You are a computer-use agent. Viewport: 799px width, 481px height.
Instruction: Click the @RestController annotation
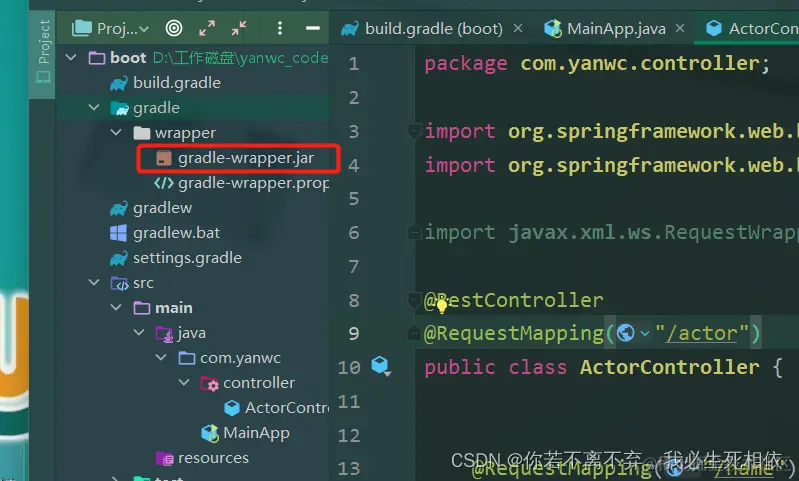(513, 300)
